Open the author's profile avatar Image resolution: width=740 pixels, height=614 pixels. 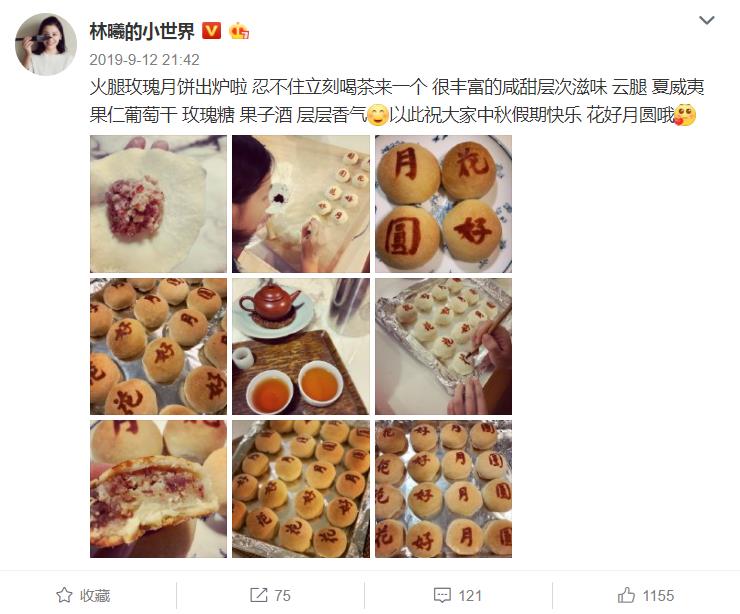tap(46, 44)
